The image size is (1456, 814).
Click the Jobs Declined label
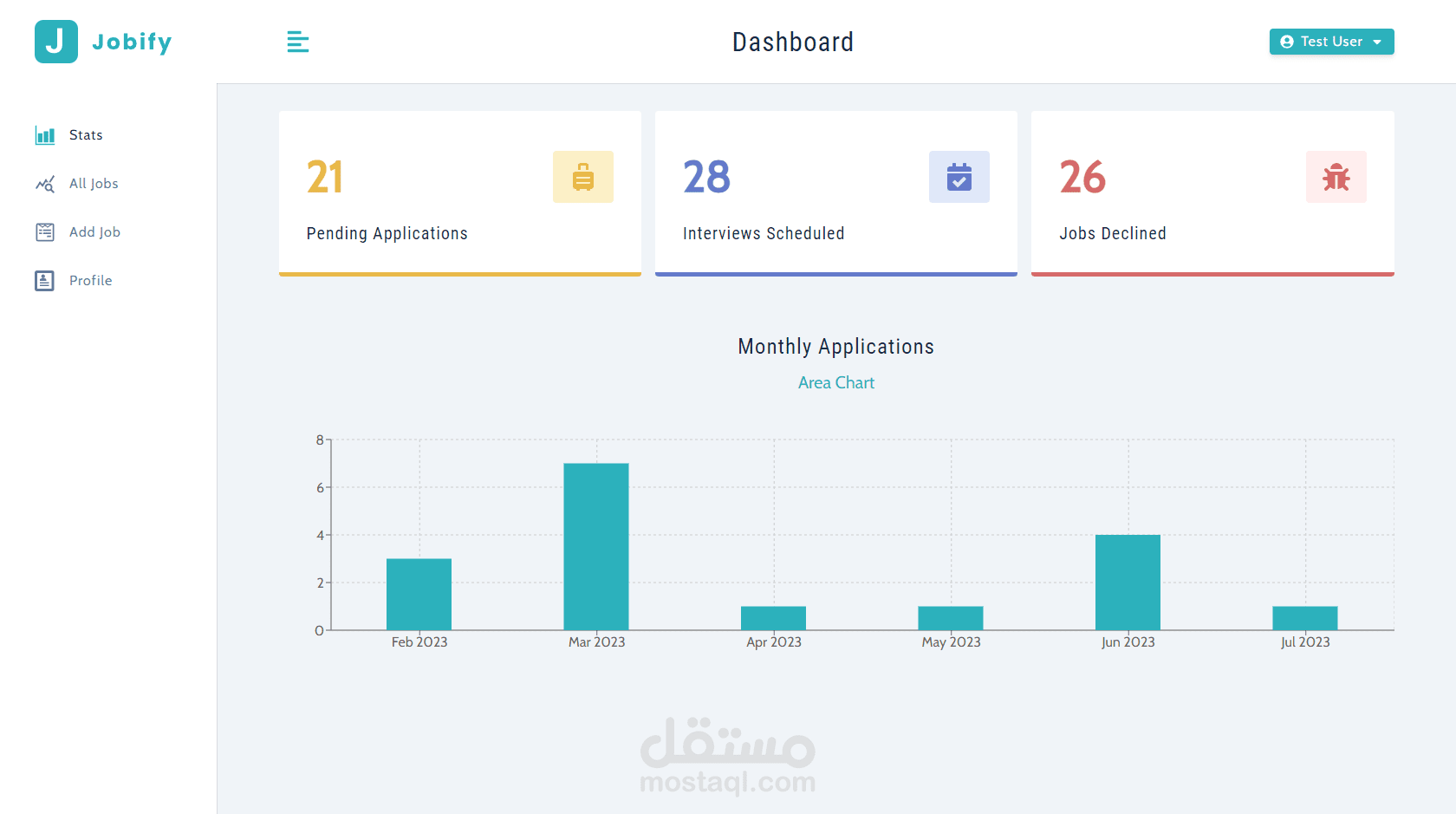point(1113,233)
